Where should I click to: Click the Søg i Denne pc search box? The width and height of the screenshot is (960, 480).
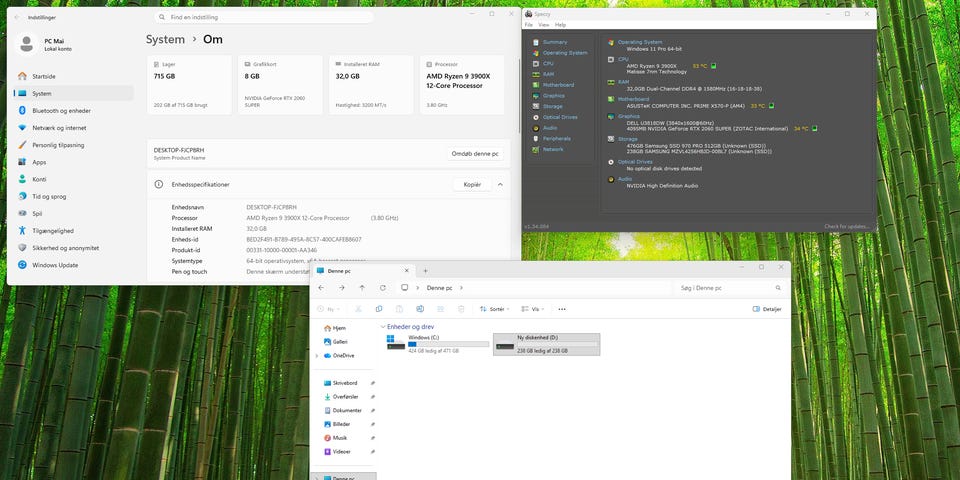(x=730, y=288)
